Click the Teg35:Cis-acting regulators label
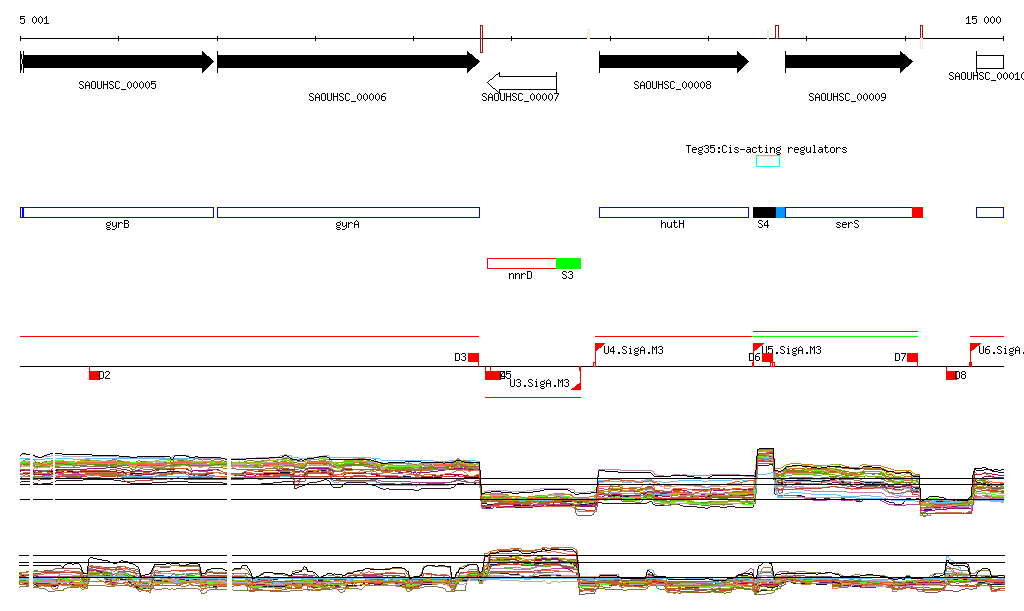Viewport: 1024px width, 611px height. click(766, 149)
